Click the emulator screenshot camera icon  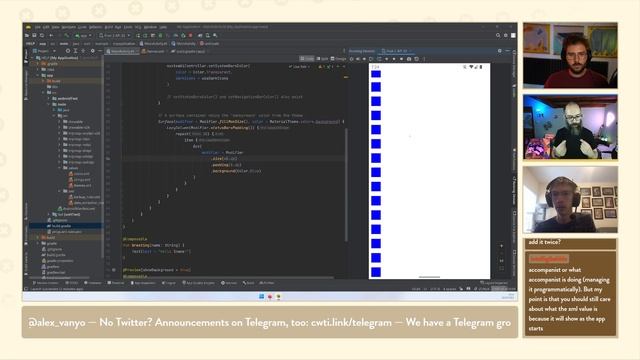click(x=409, y=59)
